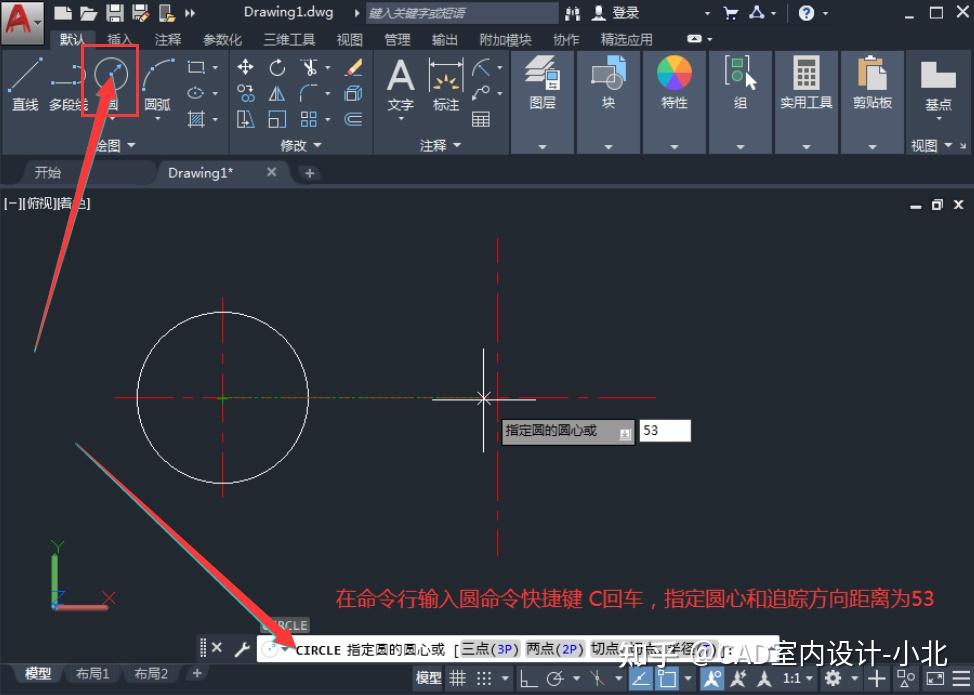Toggle snap mode dotted-grid icon
Viewport: 974px width, 695px height.
484,678
